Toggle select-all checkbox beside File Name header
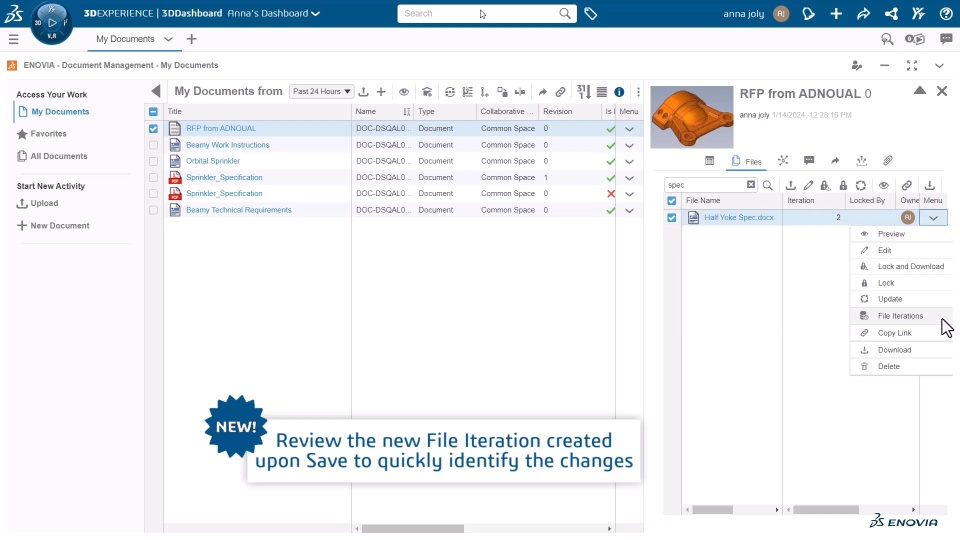Screen dimensions: 960x540 [672, 201]
